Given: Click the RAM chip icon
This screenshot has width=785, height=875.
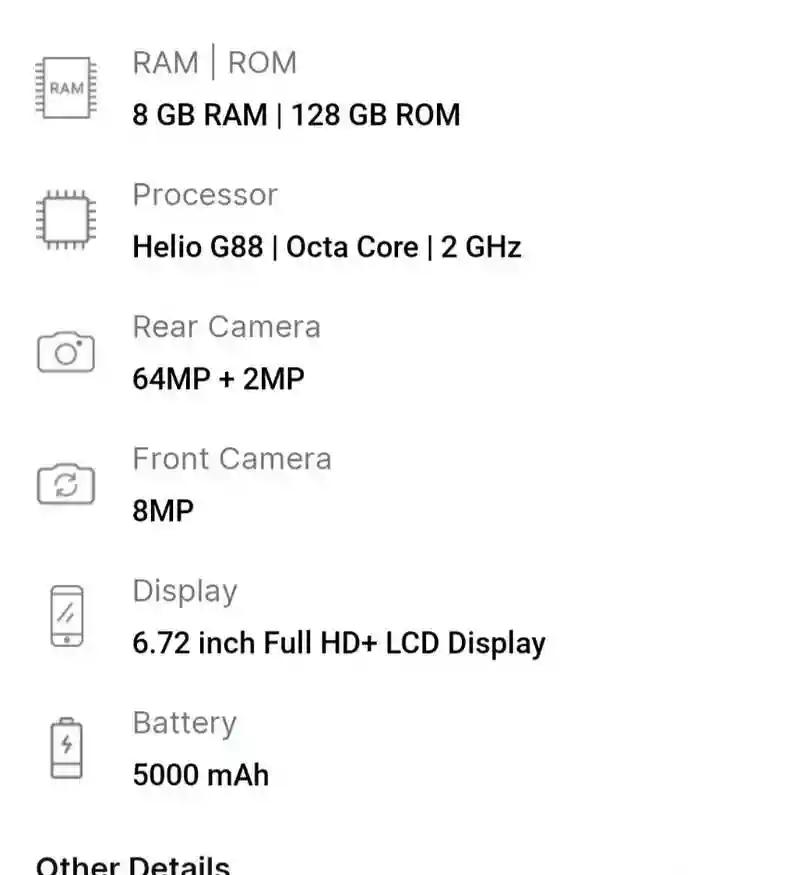Looking at the screenshot, I should click(66, 88).
